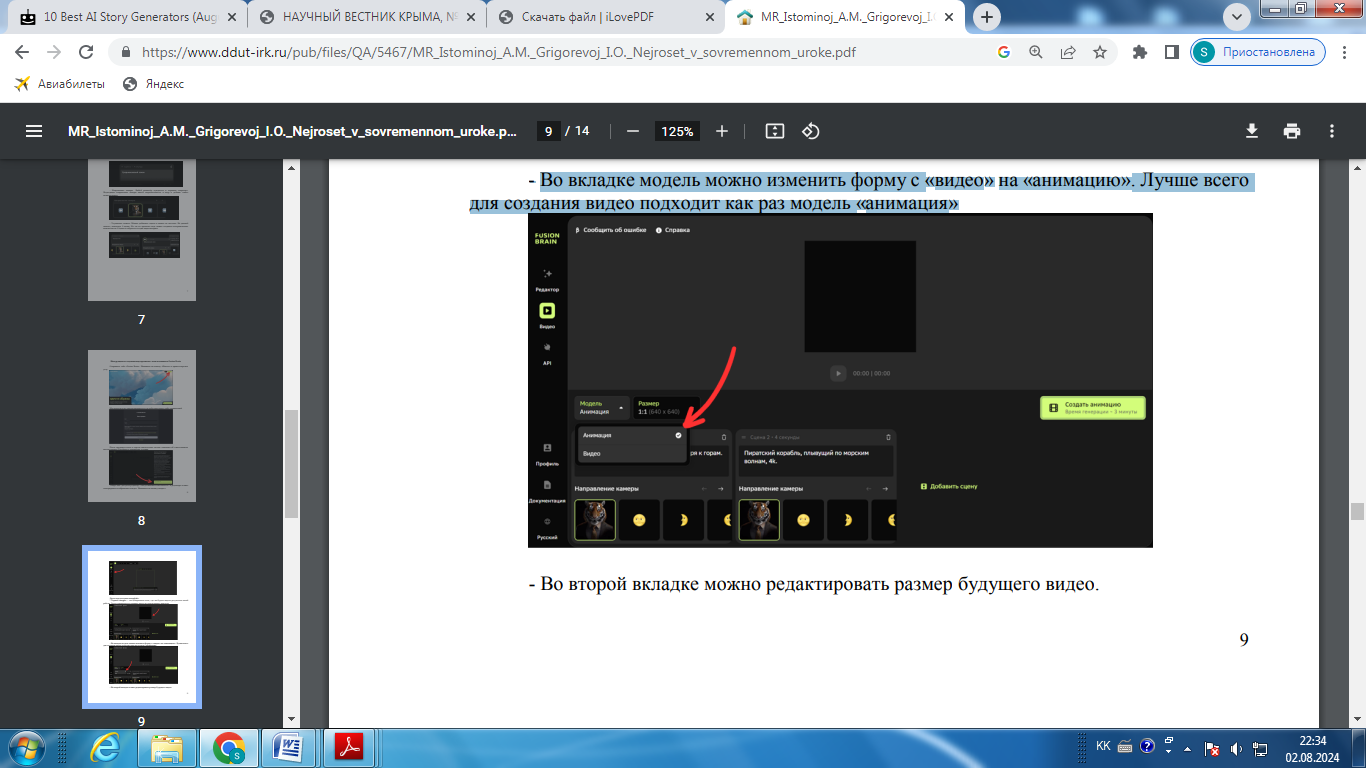This screenshot has width=1366, height=768.
Task: Click the page number input field
Action: (548, 131)
